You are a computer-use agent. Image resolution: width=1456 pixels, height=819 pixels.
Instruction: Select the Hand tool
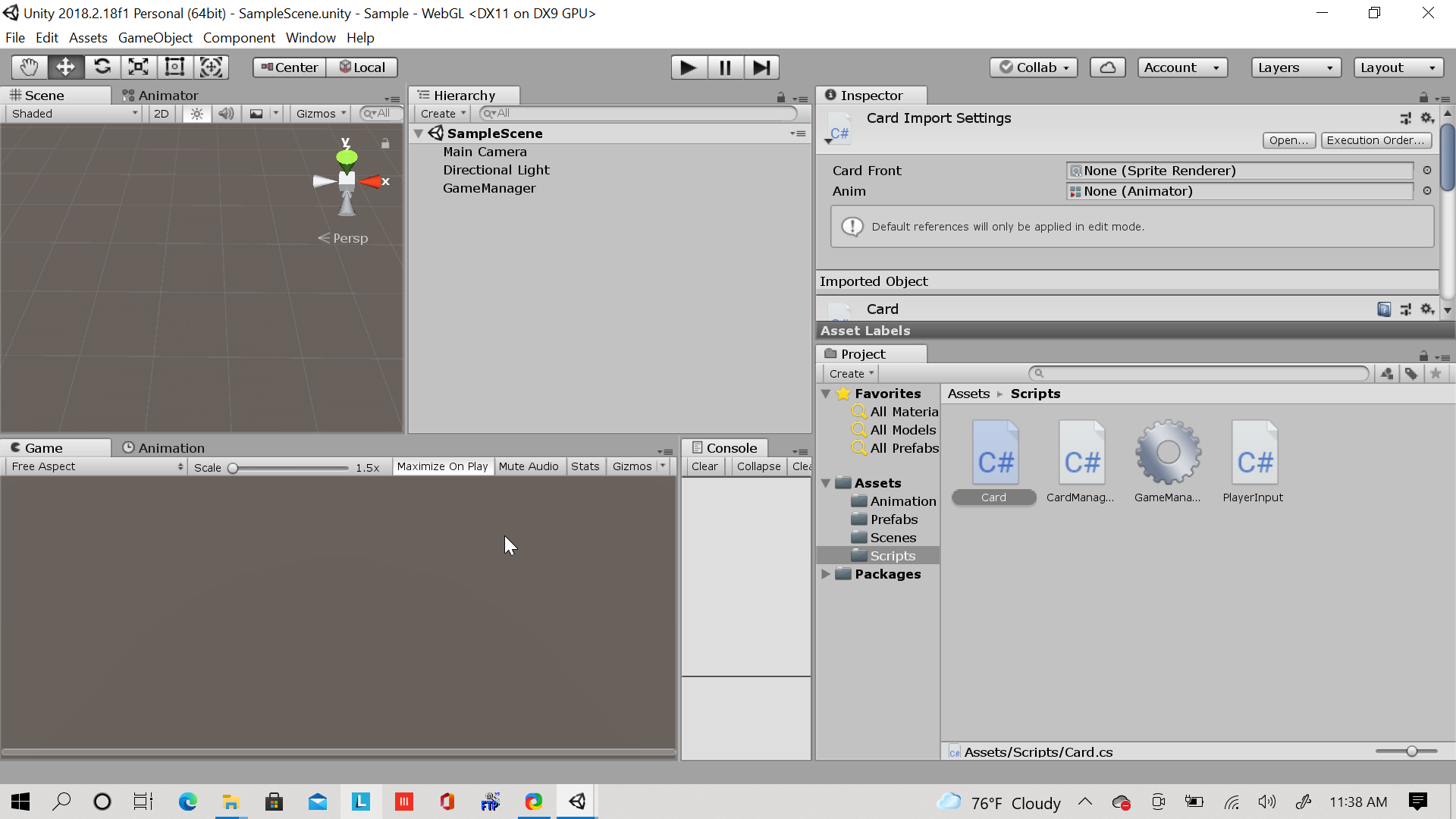click(29, 67)
